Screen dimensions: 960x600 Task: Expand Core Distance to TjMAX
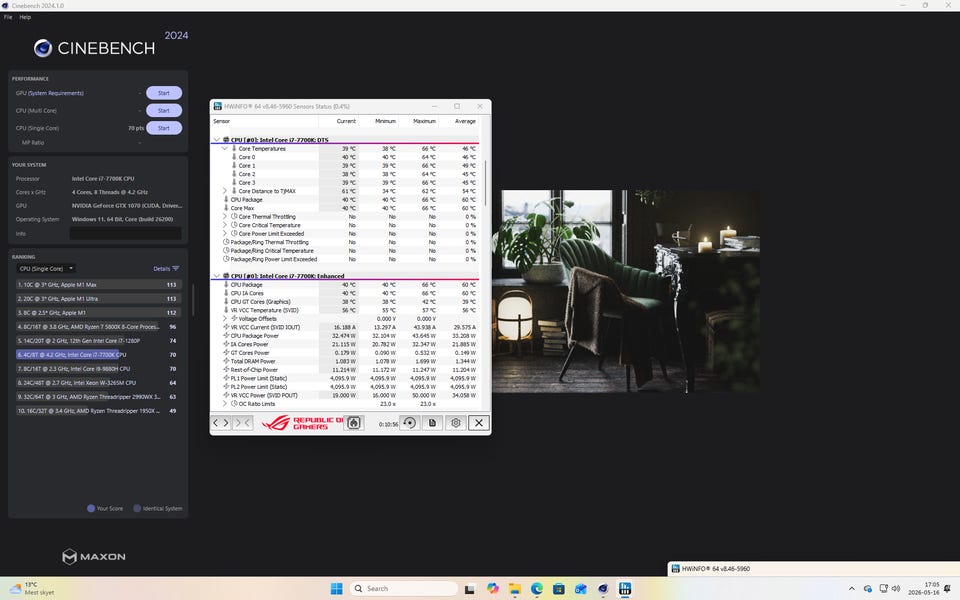click(x=225, y=191)
